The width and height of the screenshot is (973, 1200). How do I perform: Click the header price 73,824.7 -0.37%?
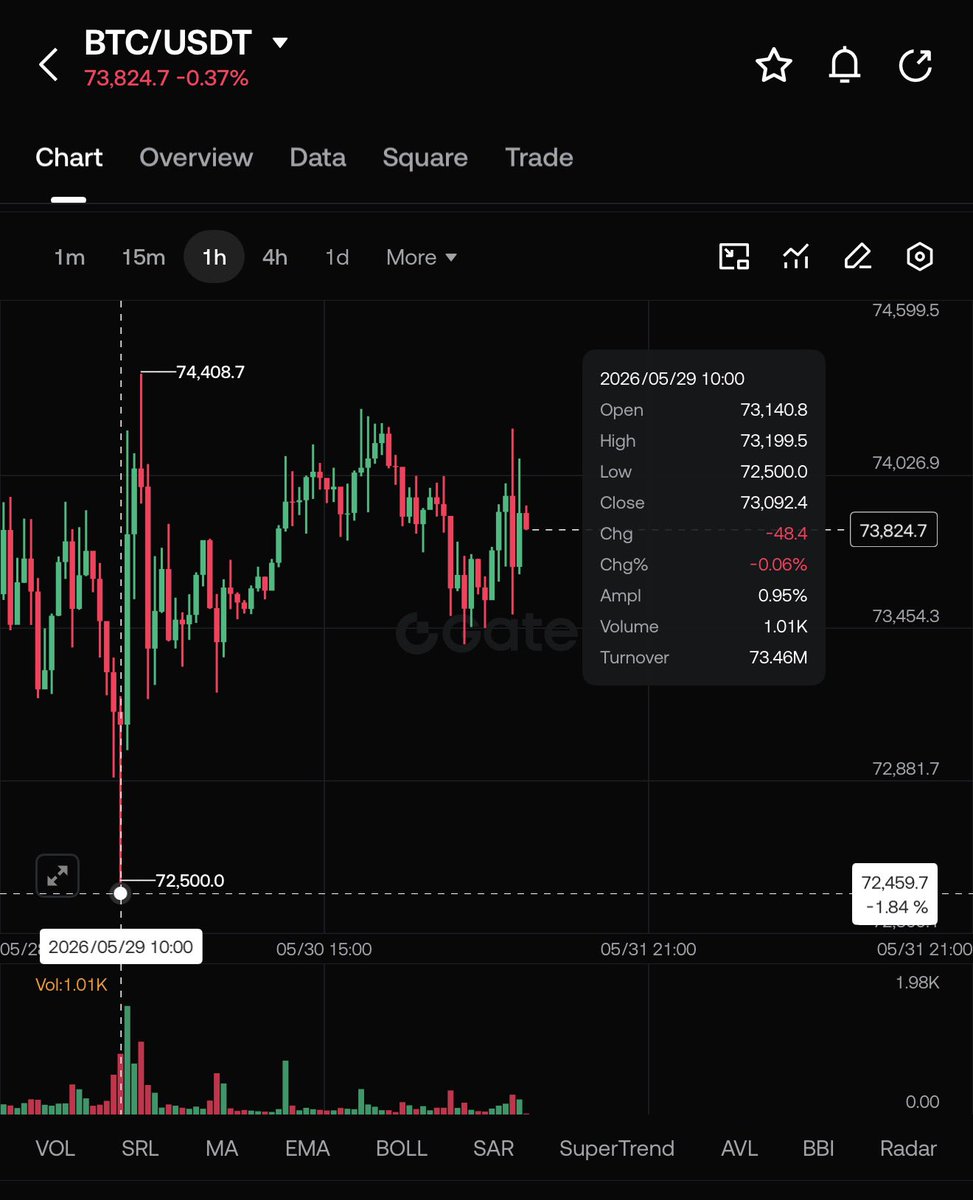(166, 78)
